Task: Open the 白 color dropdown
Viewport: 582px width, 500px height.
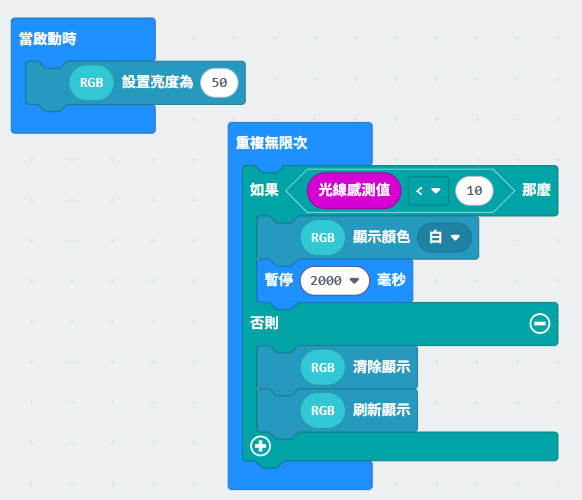Action: point(445,237)
